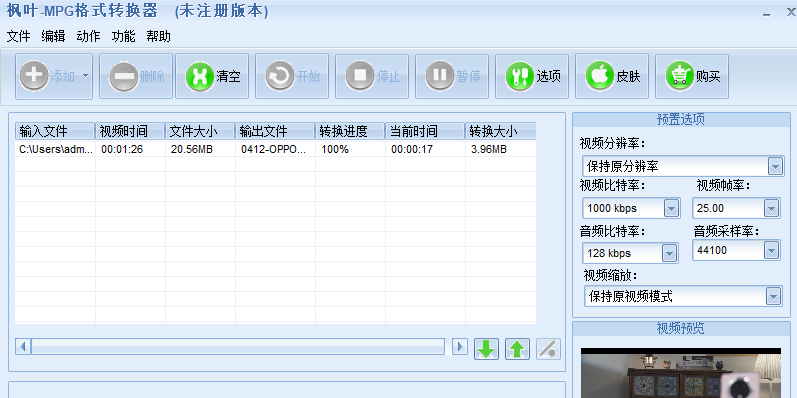Click the file list horizontal scrollbar right arrow
This screenshot has height=398, width=797.
(x=460, y=347)
